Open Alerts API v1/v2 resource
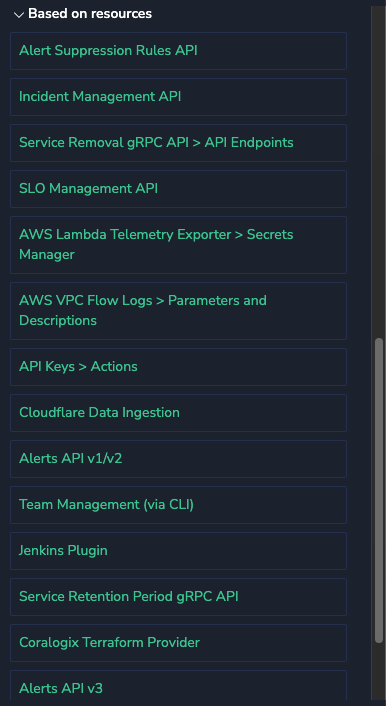This screenshot has height=706, width=386. pyautogui.click(x=178, y=459)
